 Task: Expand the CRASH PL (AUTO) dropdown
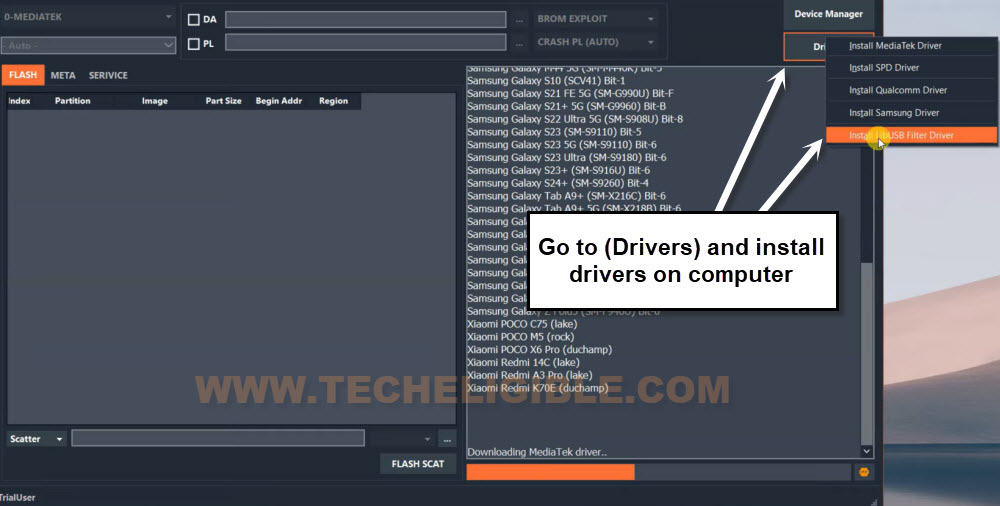point(596,42)
